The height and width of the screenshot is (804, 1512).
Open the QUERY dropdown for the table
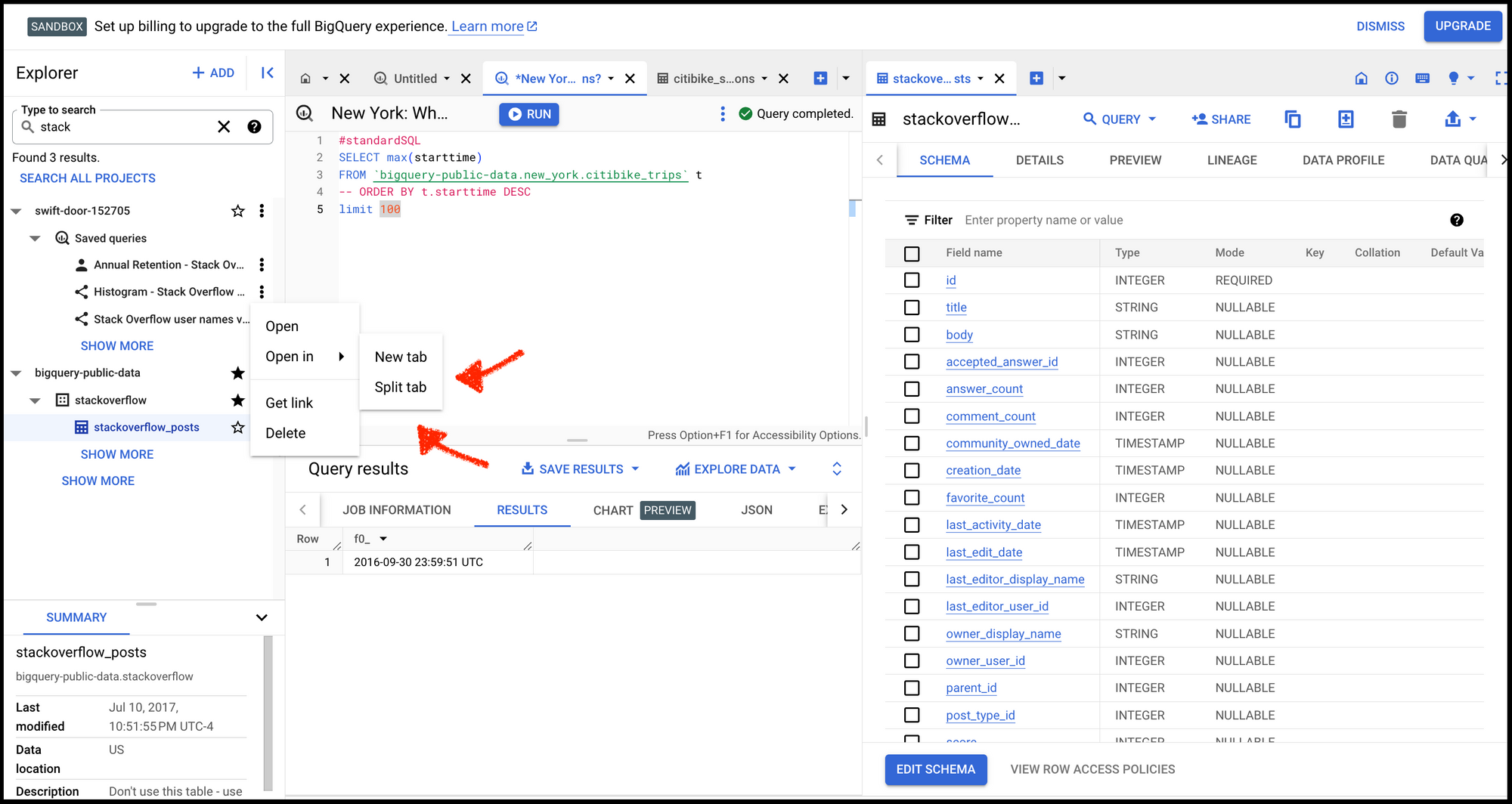pyautogui.click(x=1120, y=119)
